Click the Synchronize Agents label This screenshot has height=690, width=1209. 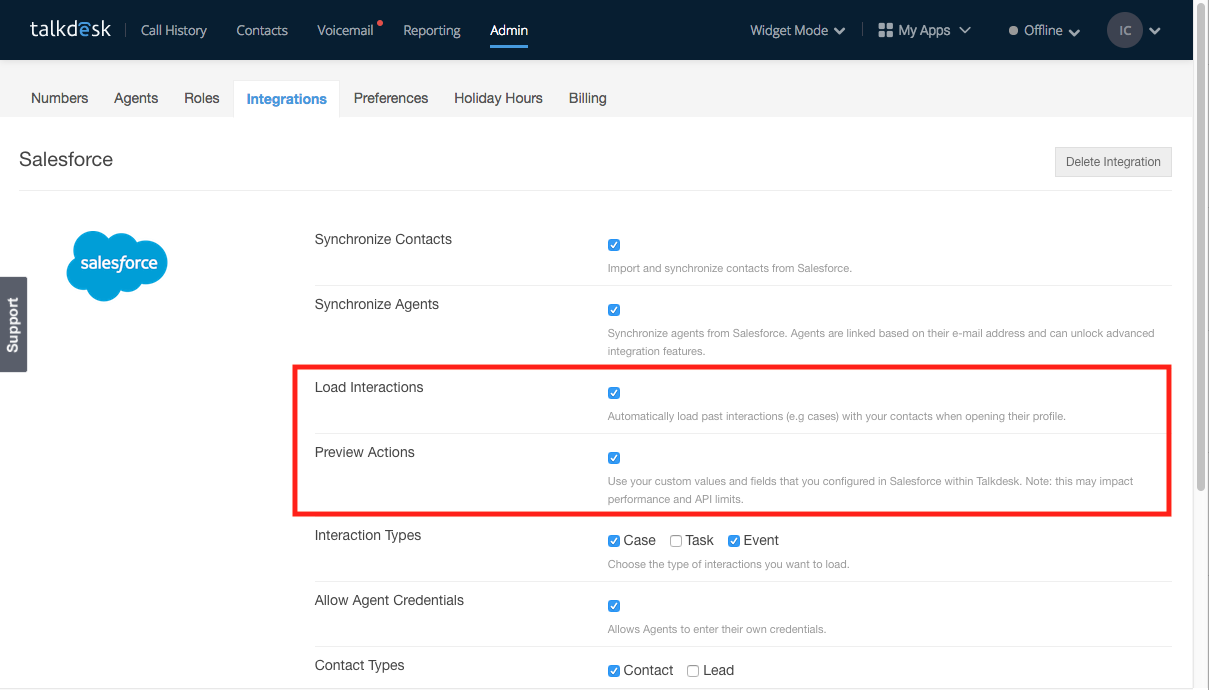click(377, 304)
